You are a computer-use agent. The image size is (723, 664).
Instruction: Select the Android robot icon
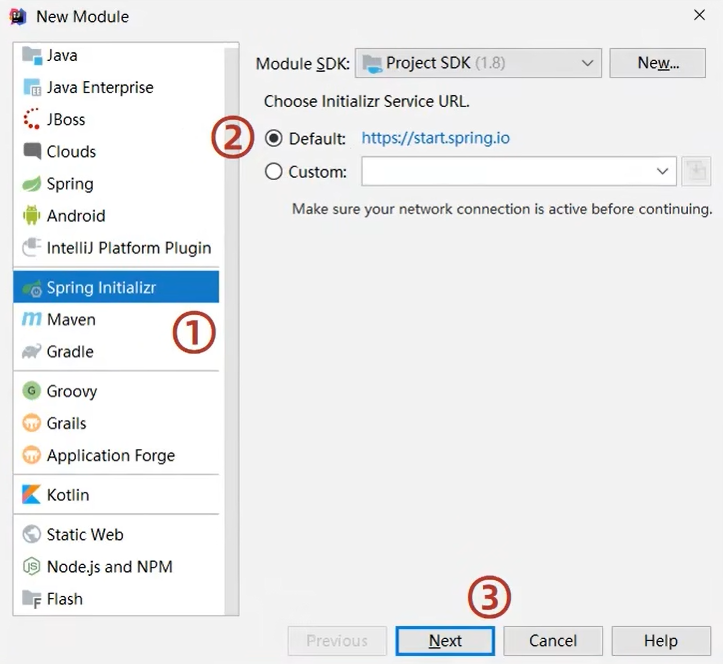point(31,215)
